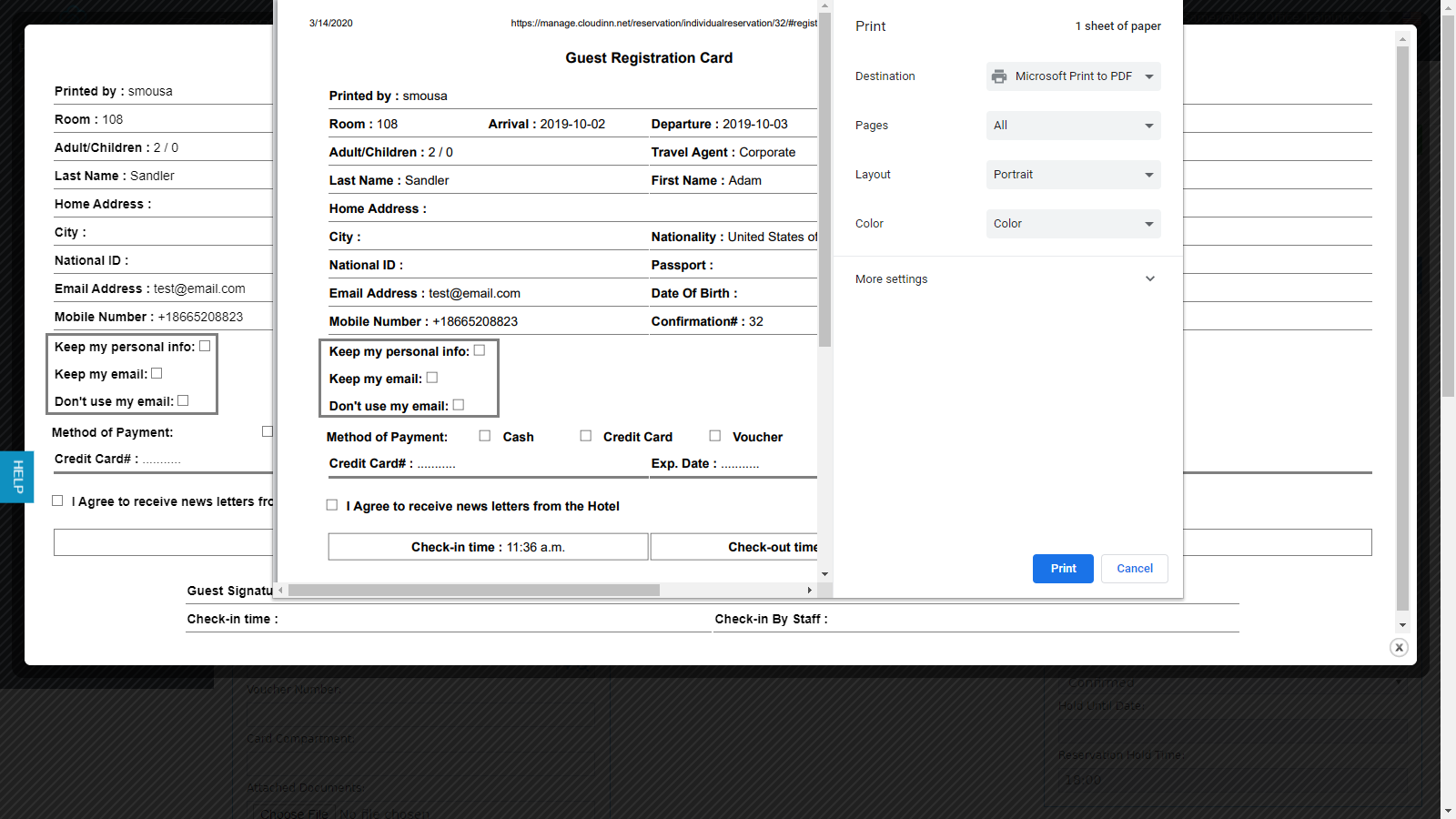Click the cloudinn.net URL in preview header
This screenshot has height=819, width=1456.
(x=664, y=24)
